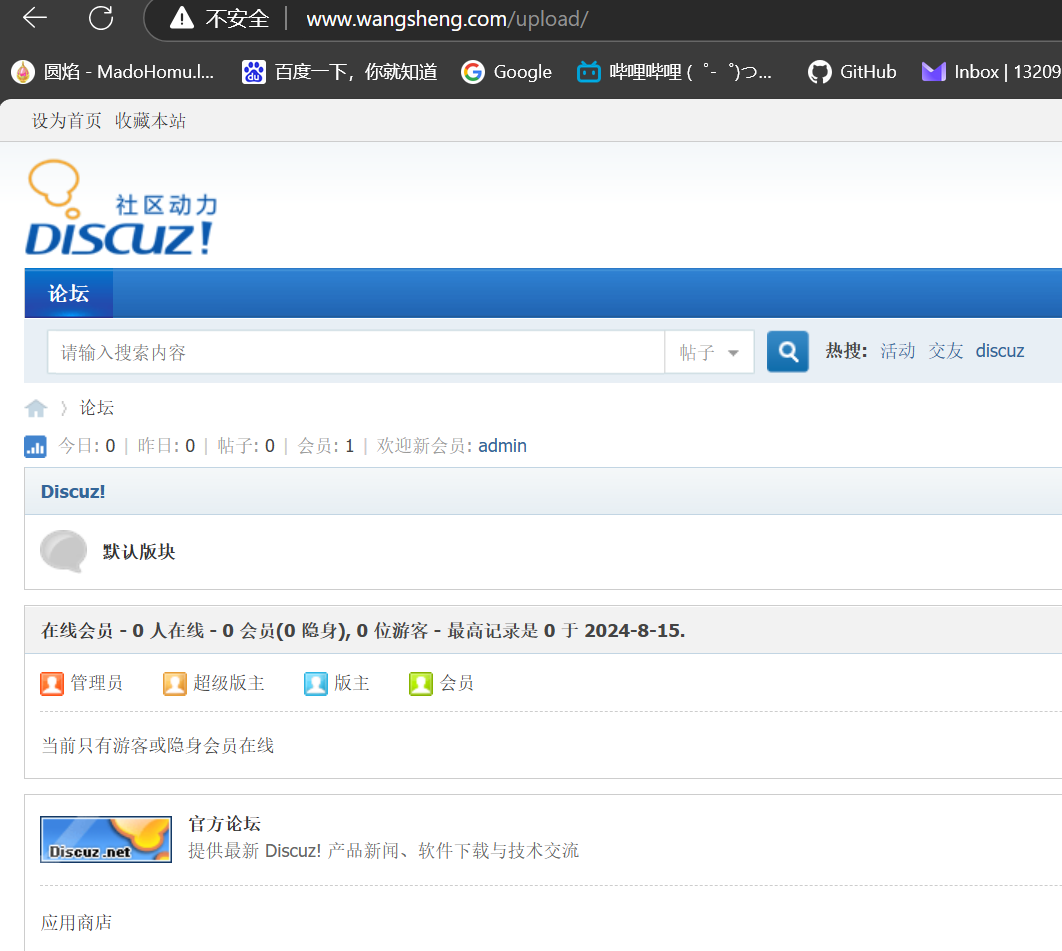
Task: Click the home breadcrumb icon
Action: (36, 408)
